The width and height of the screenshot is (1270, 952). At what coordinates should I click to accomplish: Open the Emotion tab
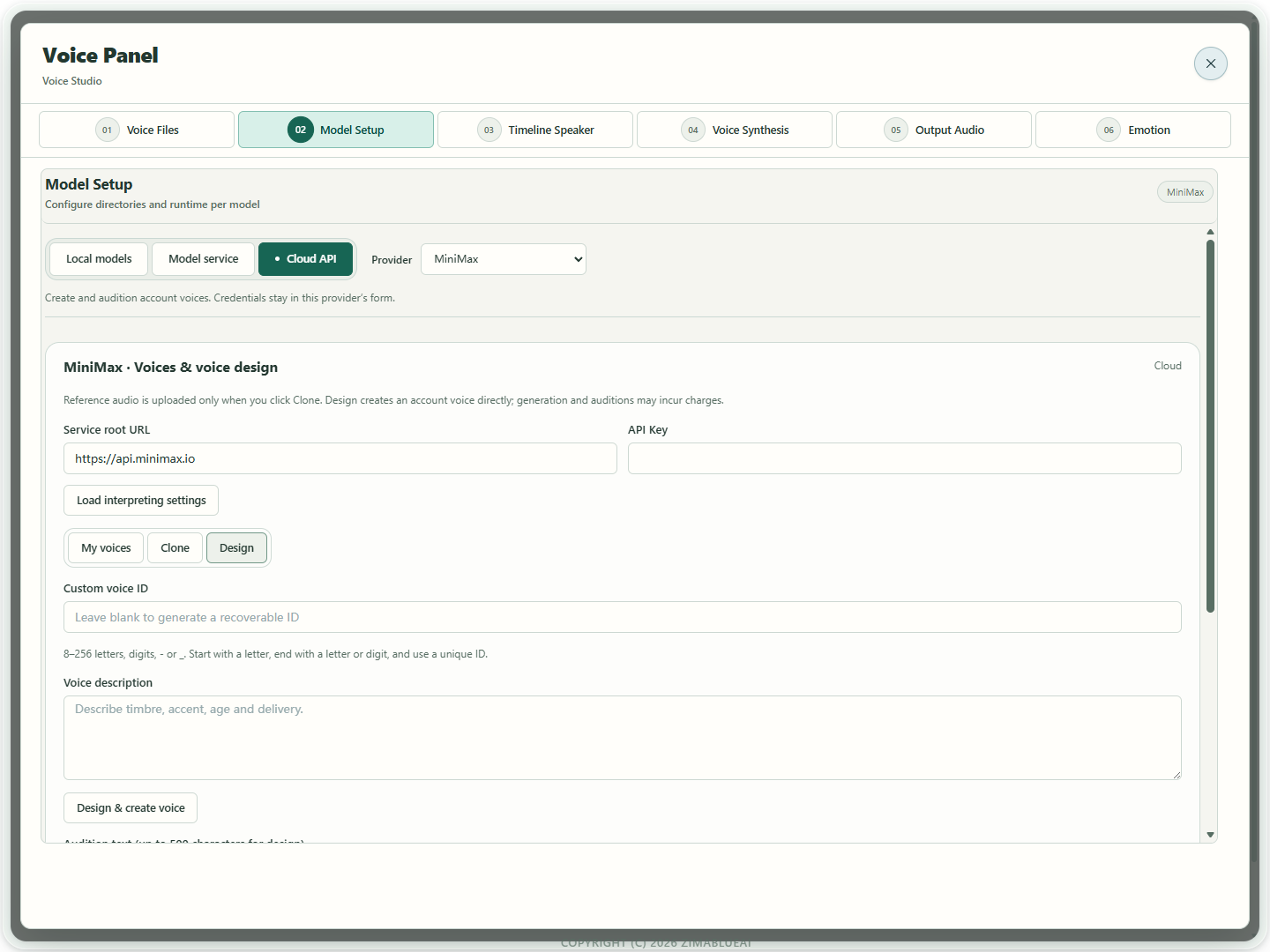click(x=1133, y=130)
